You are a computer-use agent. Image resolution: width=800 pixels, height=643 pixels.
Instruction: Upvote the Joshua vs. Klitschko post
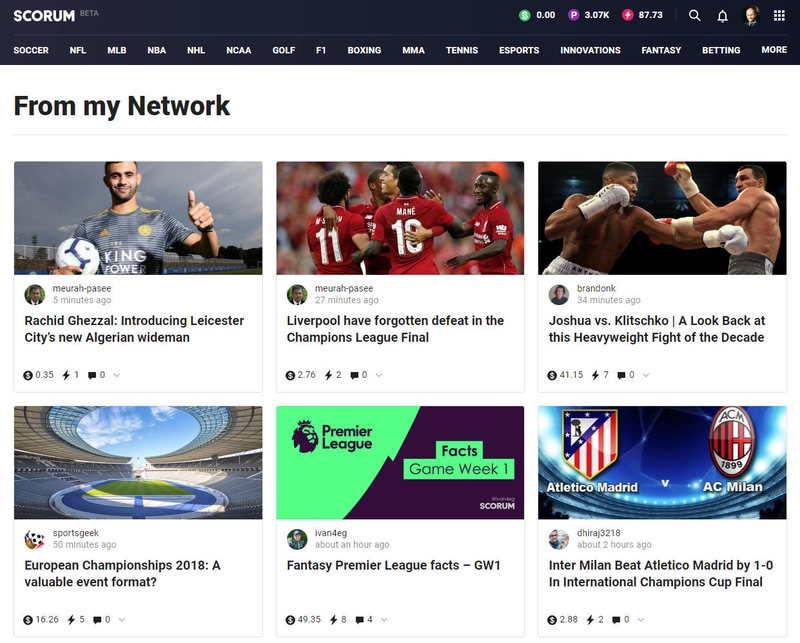tap(595, 375)
